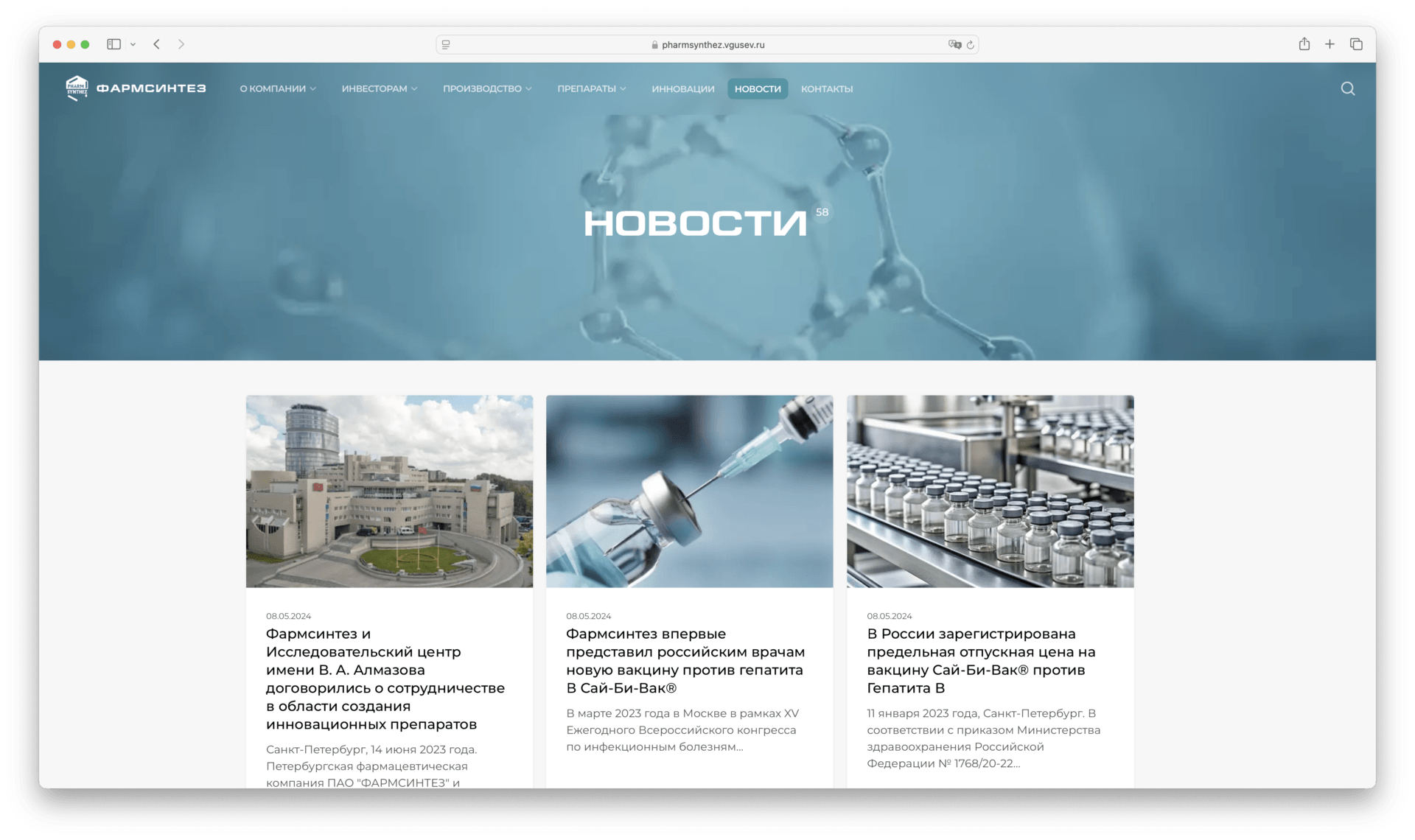The image size is (1415, 840).
Task: Click the translate icon in address bar
Action: [954, 45]
